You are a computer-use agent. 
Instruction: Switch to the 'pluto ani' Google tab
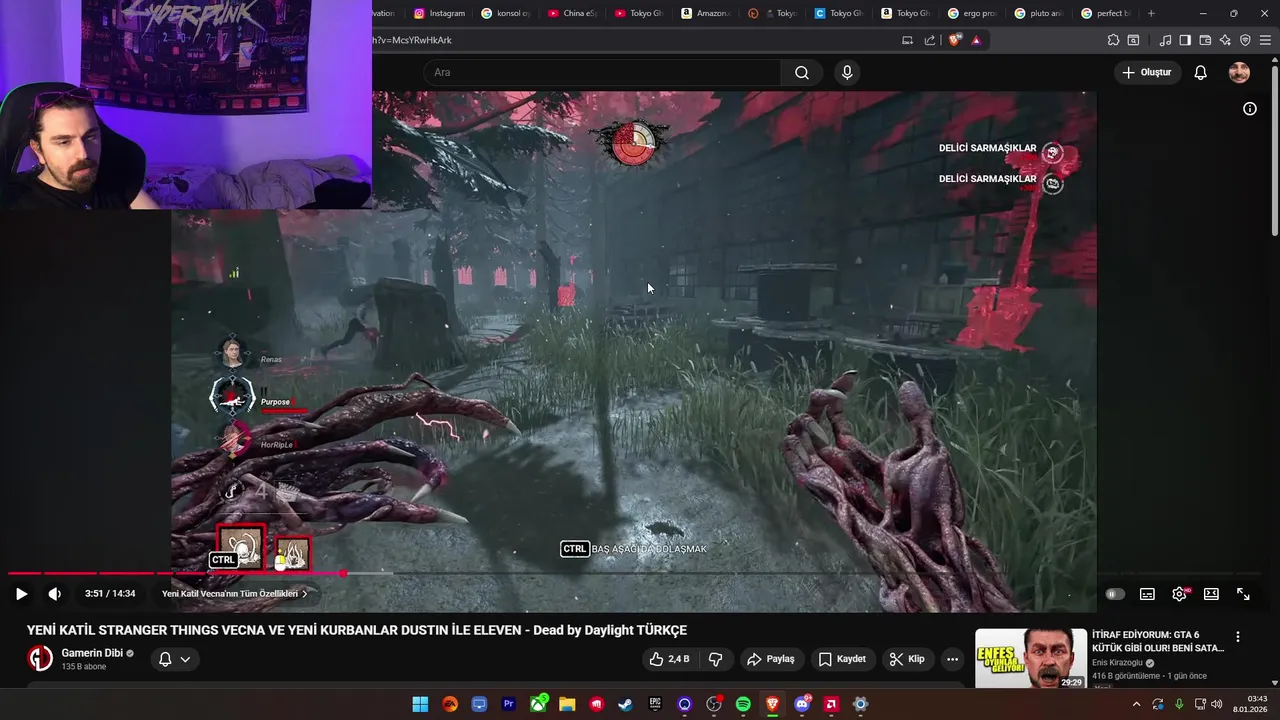coord(1039,13)
